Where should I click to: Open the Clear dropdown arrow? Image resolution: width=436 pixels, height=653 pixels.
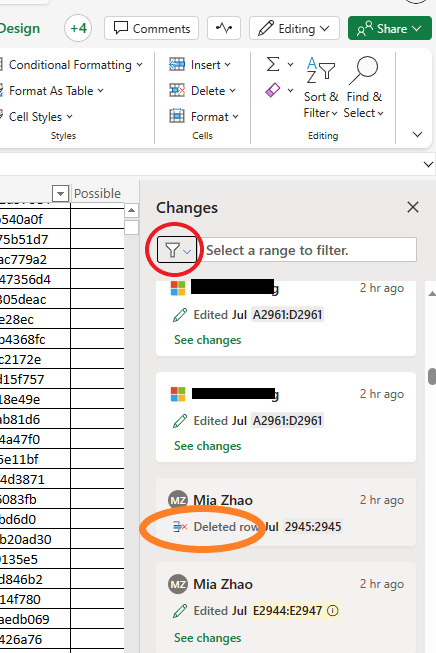290,90
